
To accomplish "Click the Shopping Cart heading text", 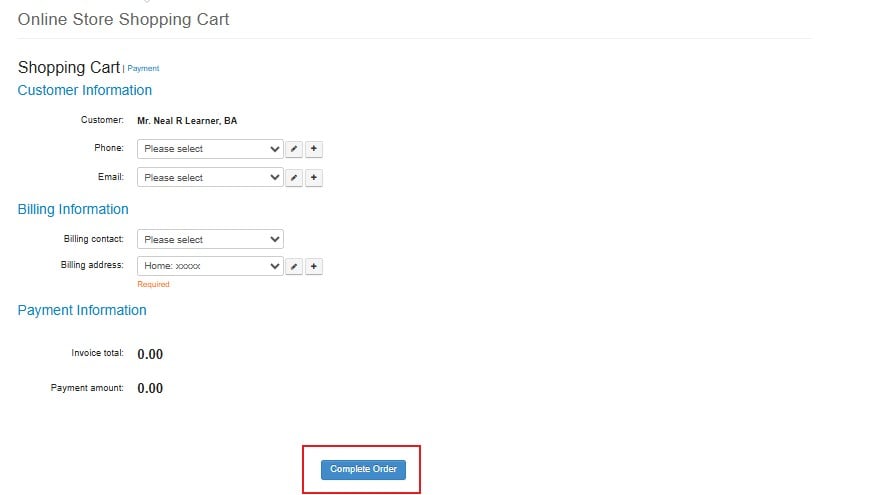I will [69, 68].
